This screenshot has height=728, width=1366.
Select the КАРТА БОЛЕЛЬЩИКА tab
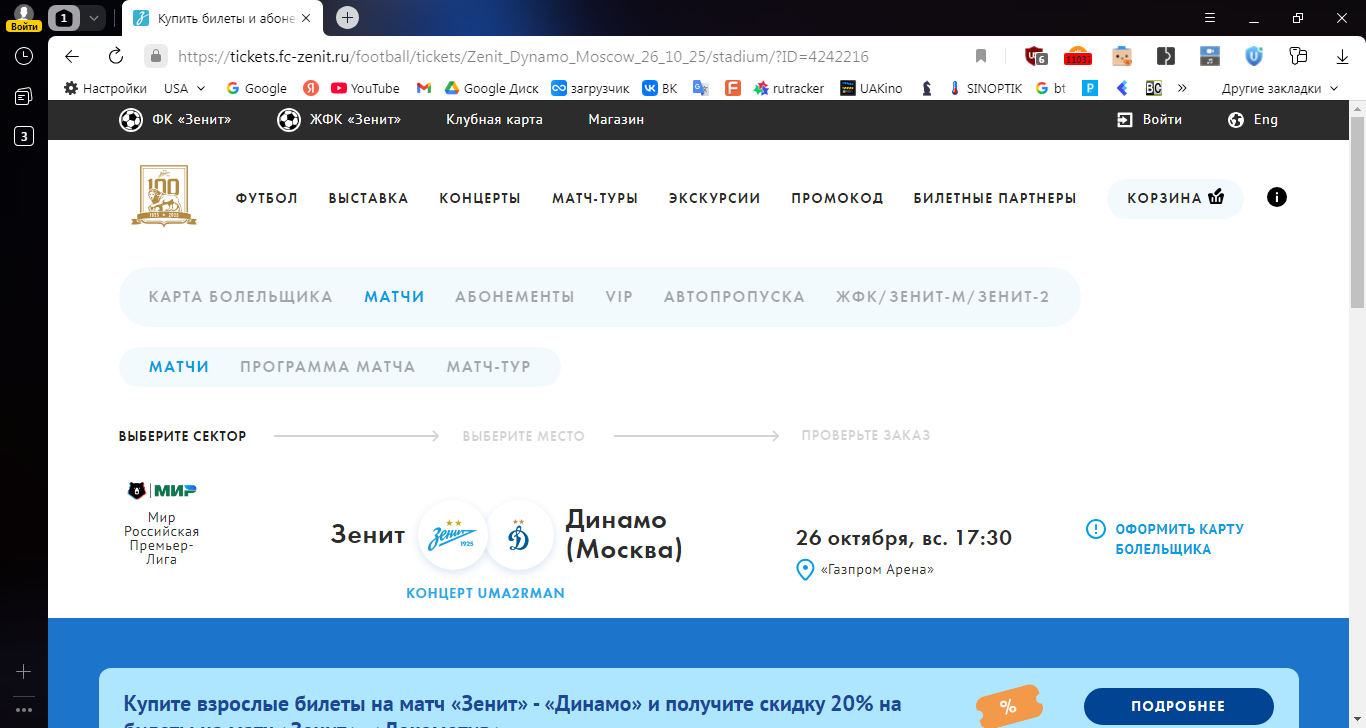click(241, 297)
